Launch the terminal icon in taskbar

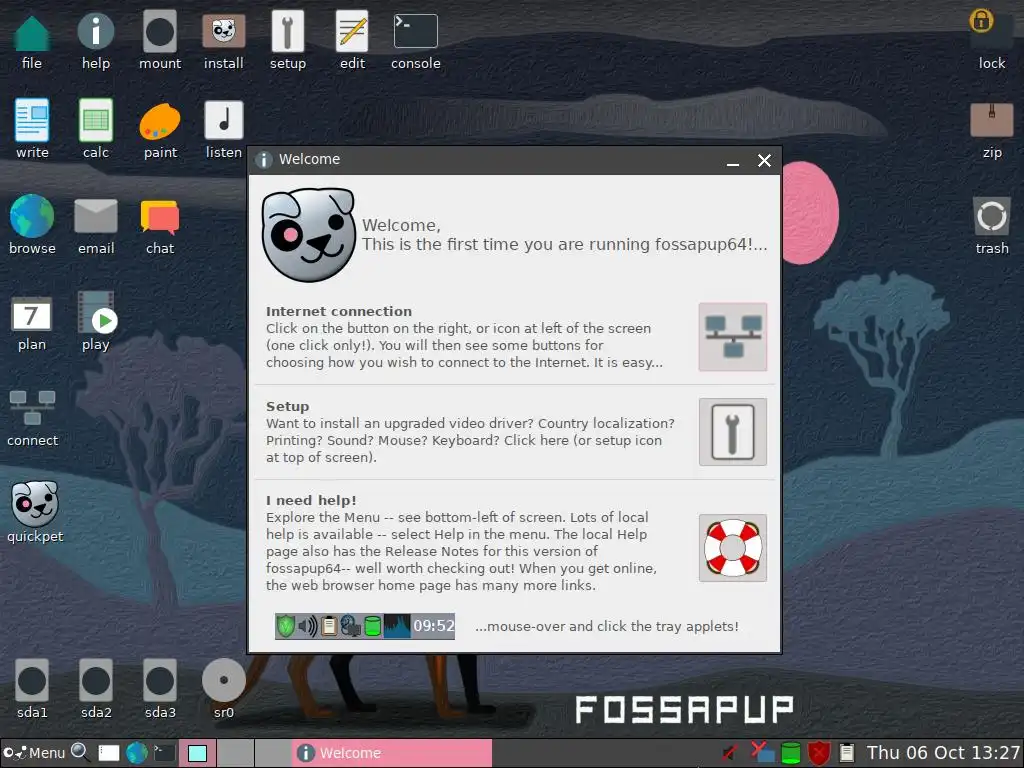point(164,753)
